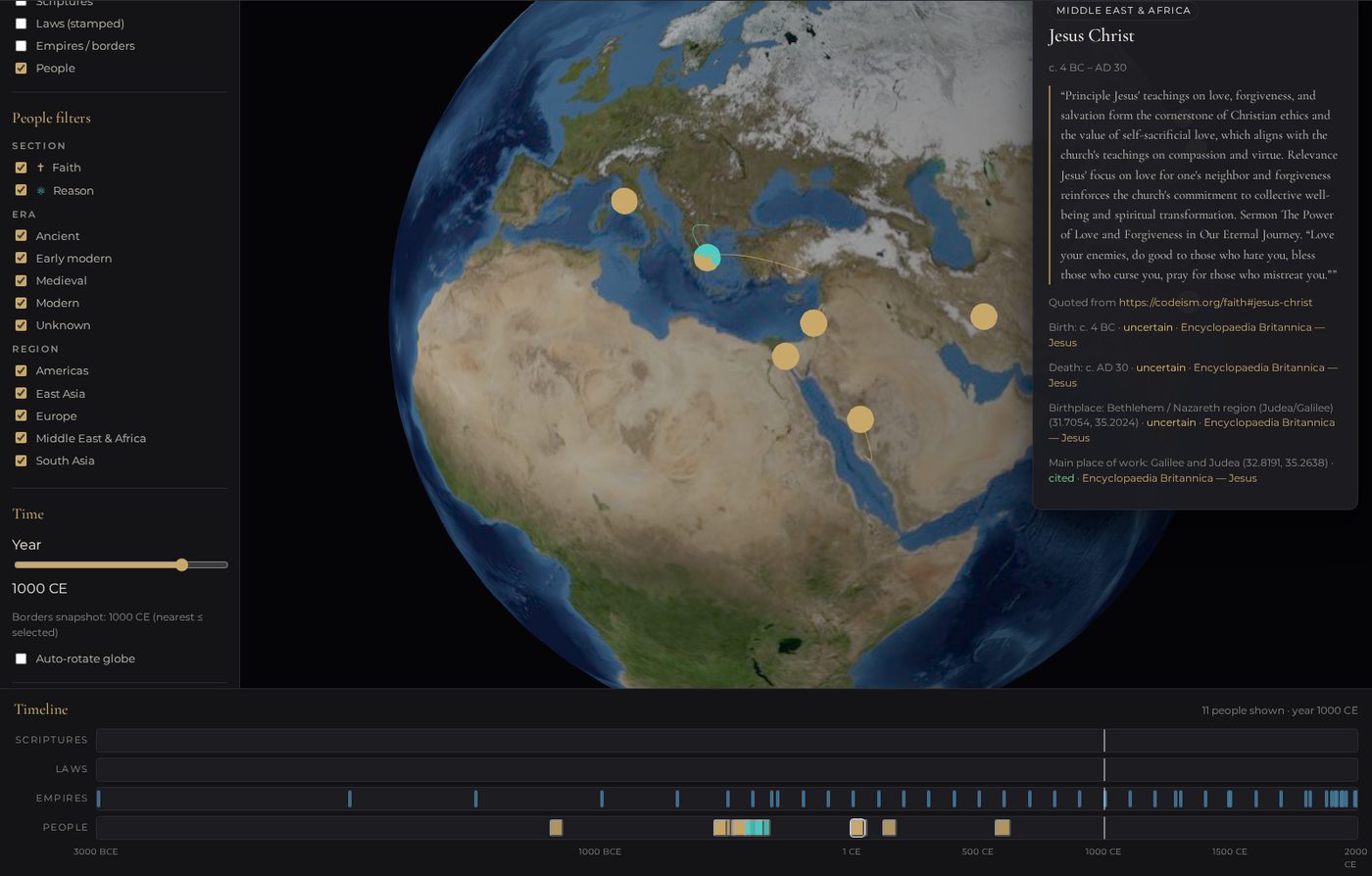1372x876 pixels.
Task: Select the People timeline marker near 600 CE
Action: pos(1002,828)
